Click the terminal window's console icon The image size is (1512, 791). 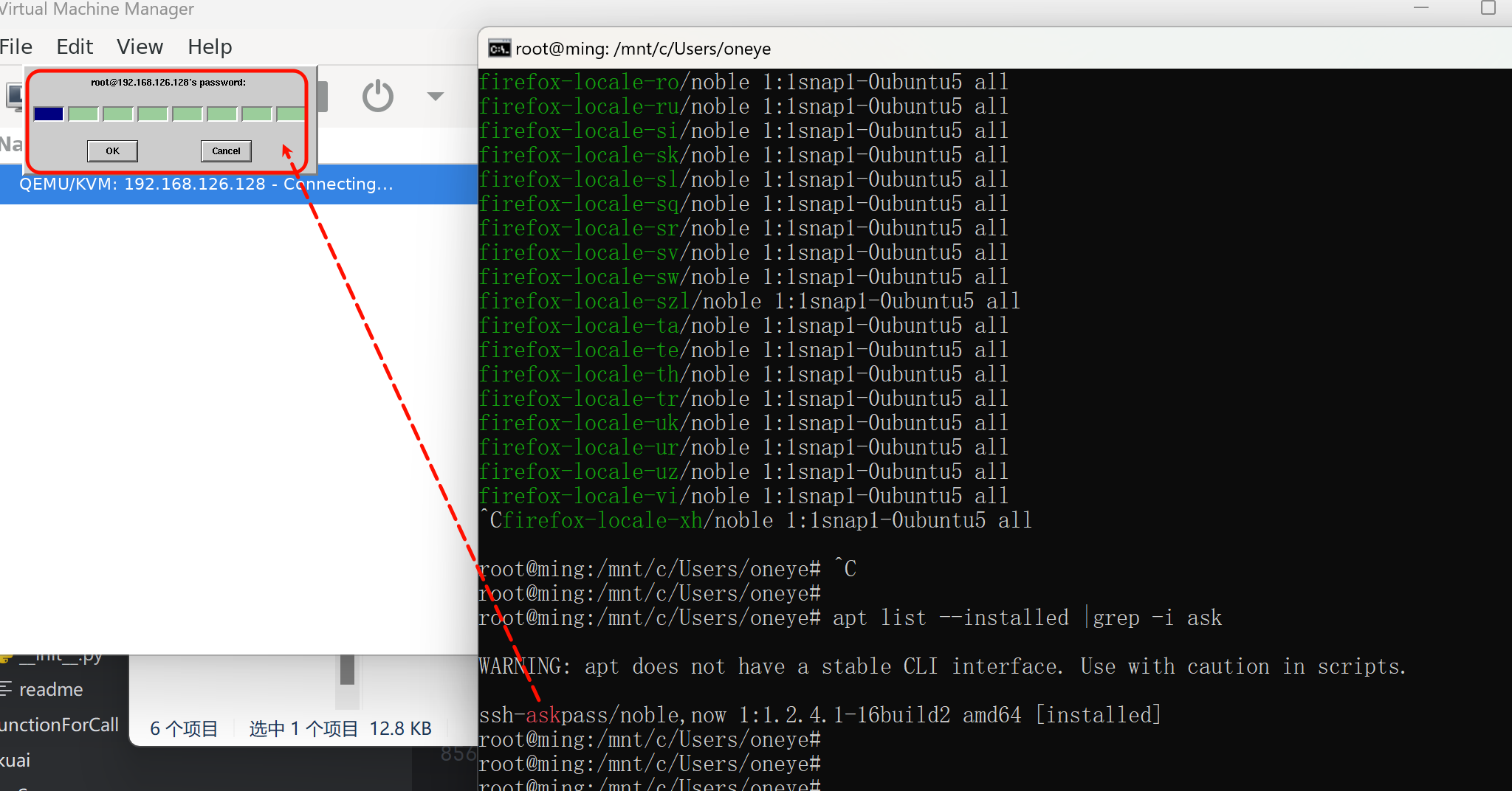click(499, 49)
